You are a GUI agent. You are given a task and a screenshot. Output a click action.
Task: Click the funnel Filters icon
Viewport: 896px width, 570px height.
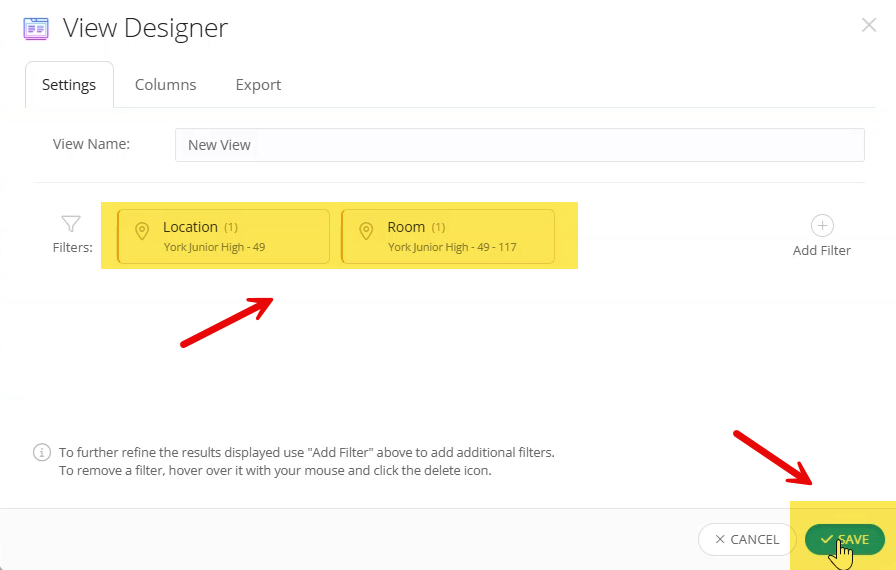pos(71,224)
